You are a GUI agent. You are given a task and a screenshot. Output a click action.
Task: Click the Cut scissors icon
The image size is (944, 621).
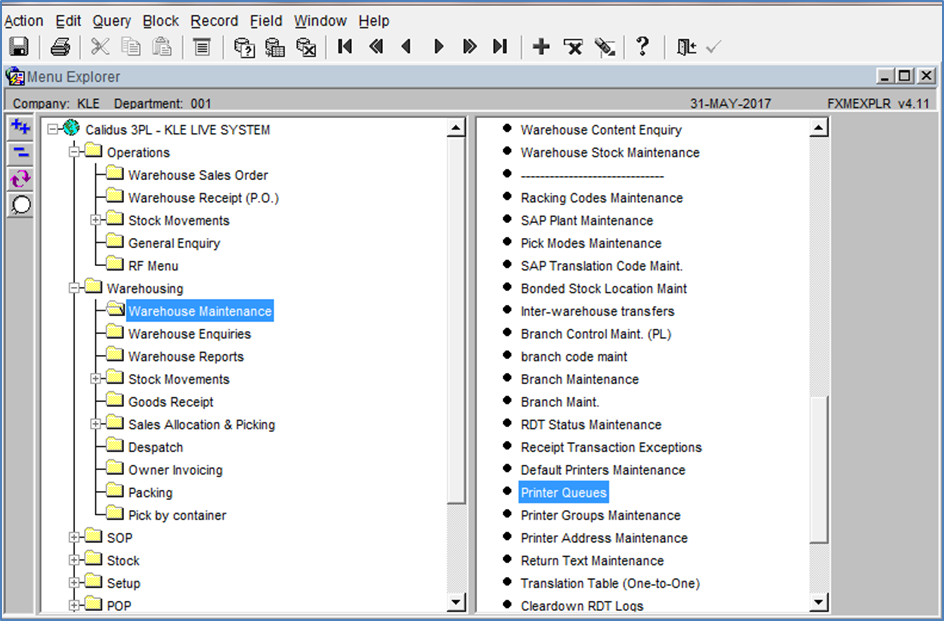click(100, 46)
